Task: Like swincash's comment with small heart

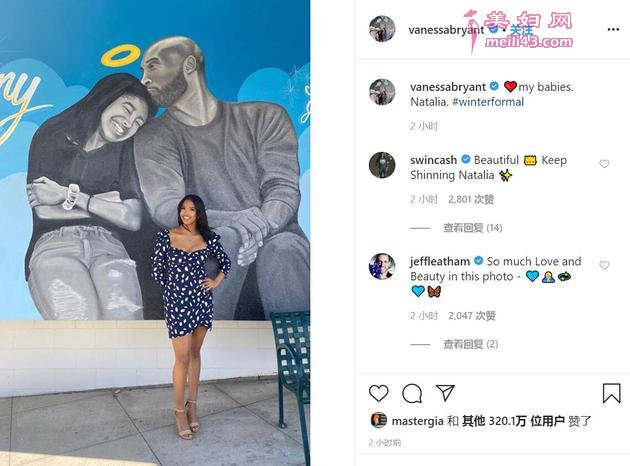Action: point(604,164)
